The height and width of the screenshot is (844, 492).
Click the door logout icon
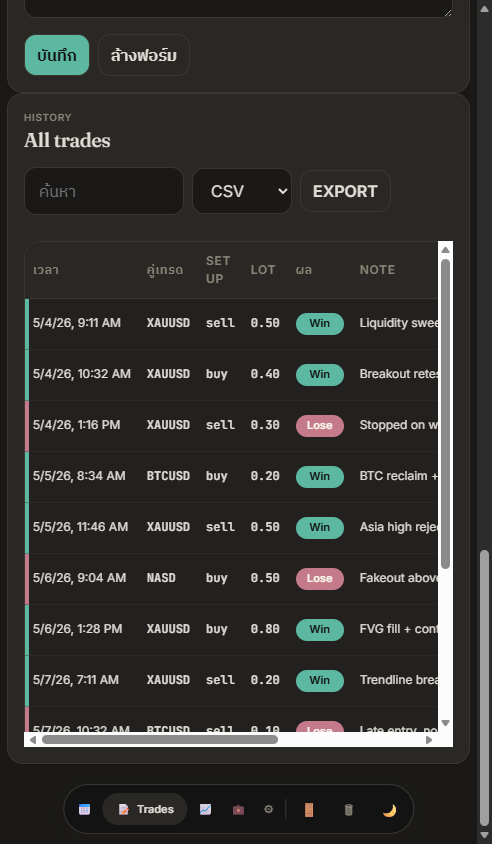tap(308, 810)
